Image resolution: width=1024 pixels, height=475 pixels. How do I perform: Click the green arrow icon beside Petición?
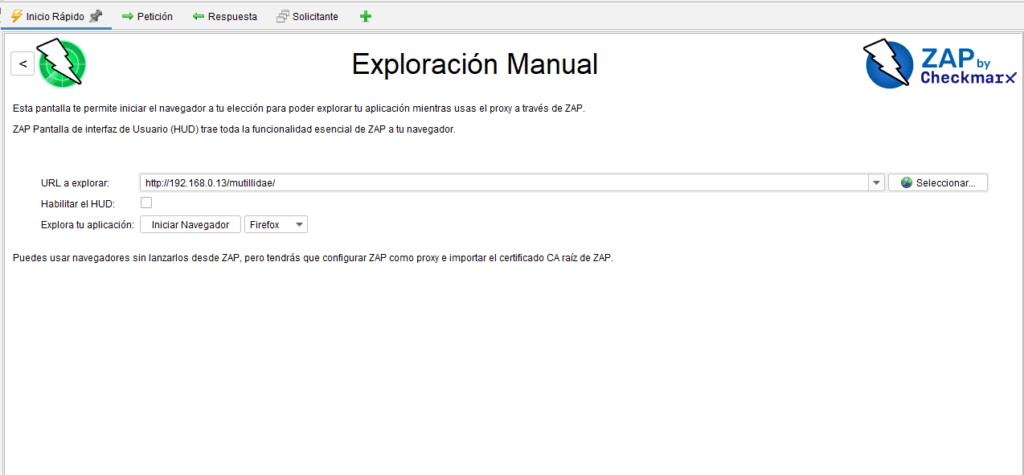point(127,17)
